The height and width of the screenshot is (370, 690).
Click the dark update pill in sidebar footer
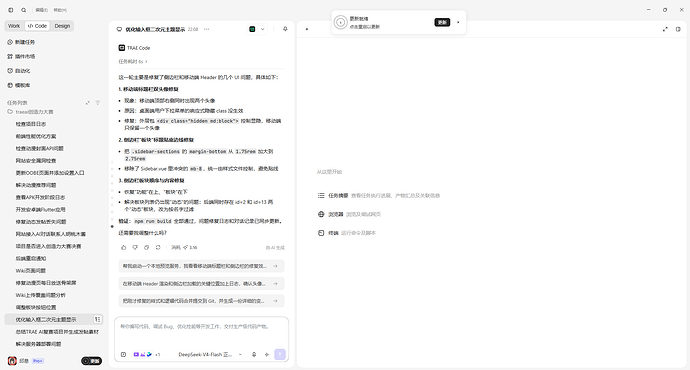91,361
